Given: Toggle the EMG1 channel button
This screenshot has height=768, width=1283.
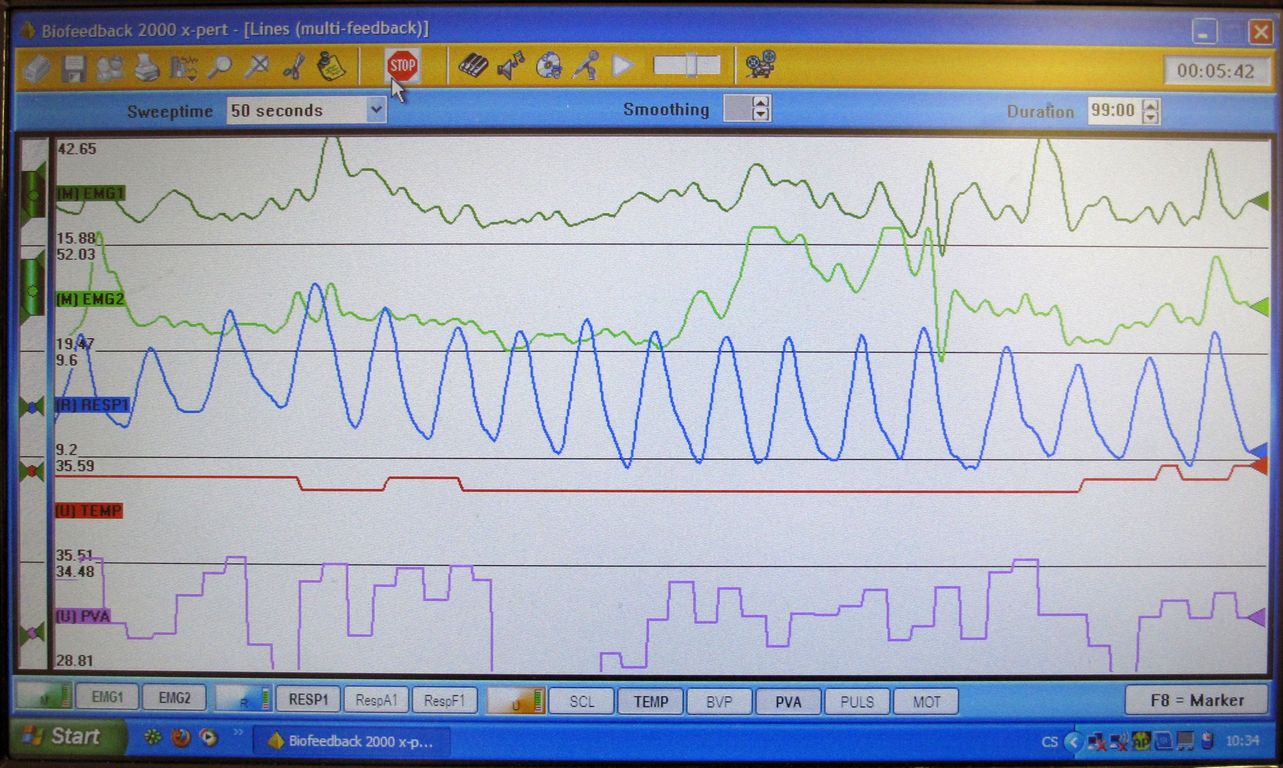Looking at the screenshot, I should pyautogui.click(x=107, y=699).
